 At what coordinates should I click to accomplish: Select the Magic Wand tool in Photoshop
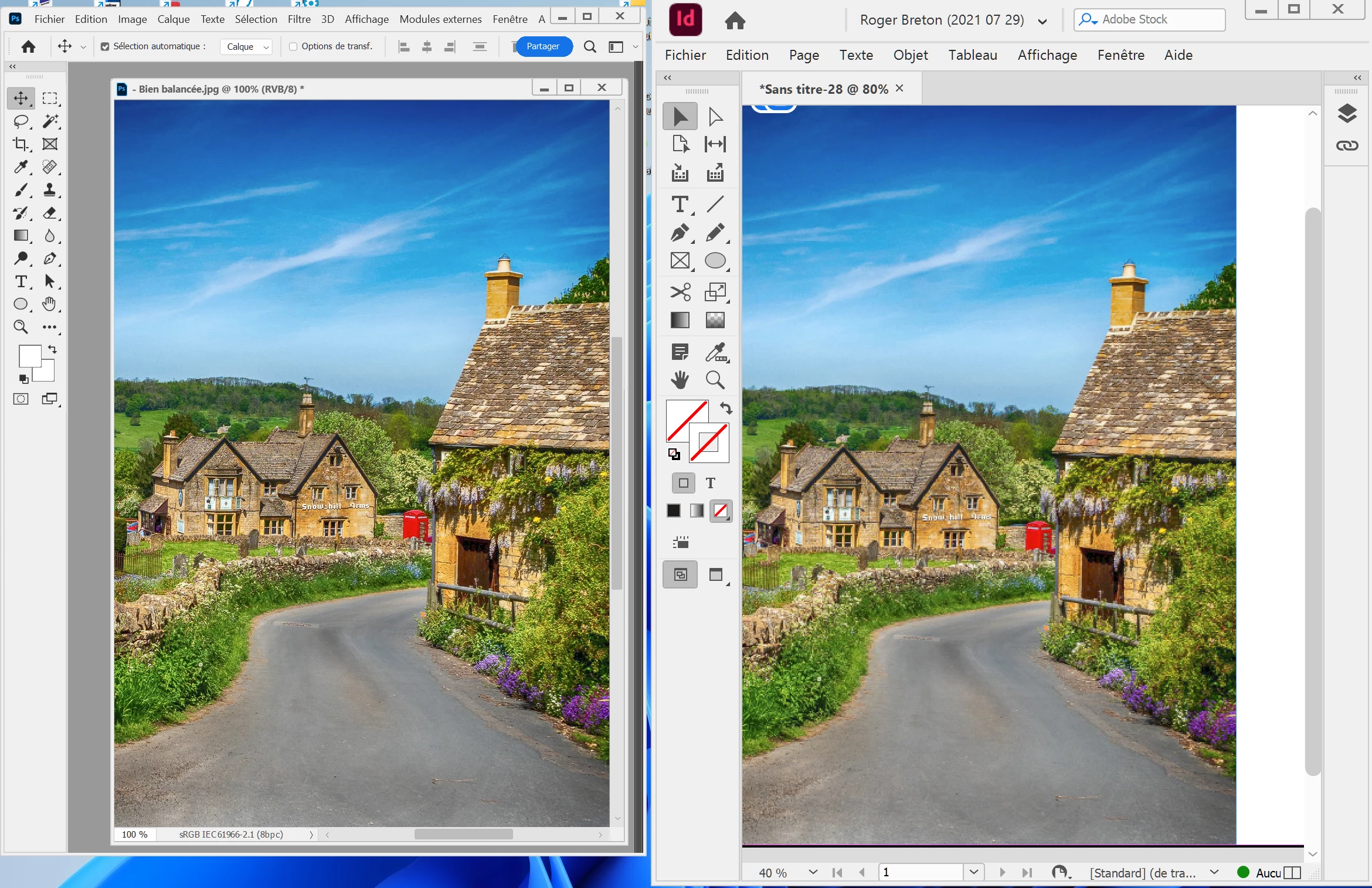click(x=50, y=121)
